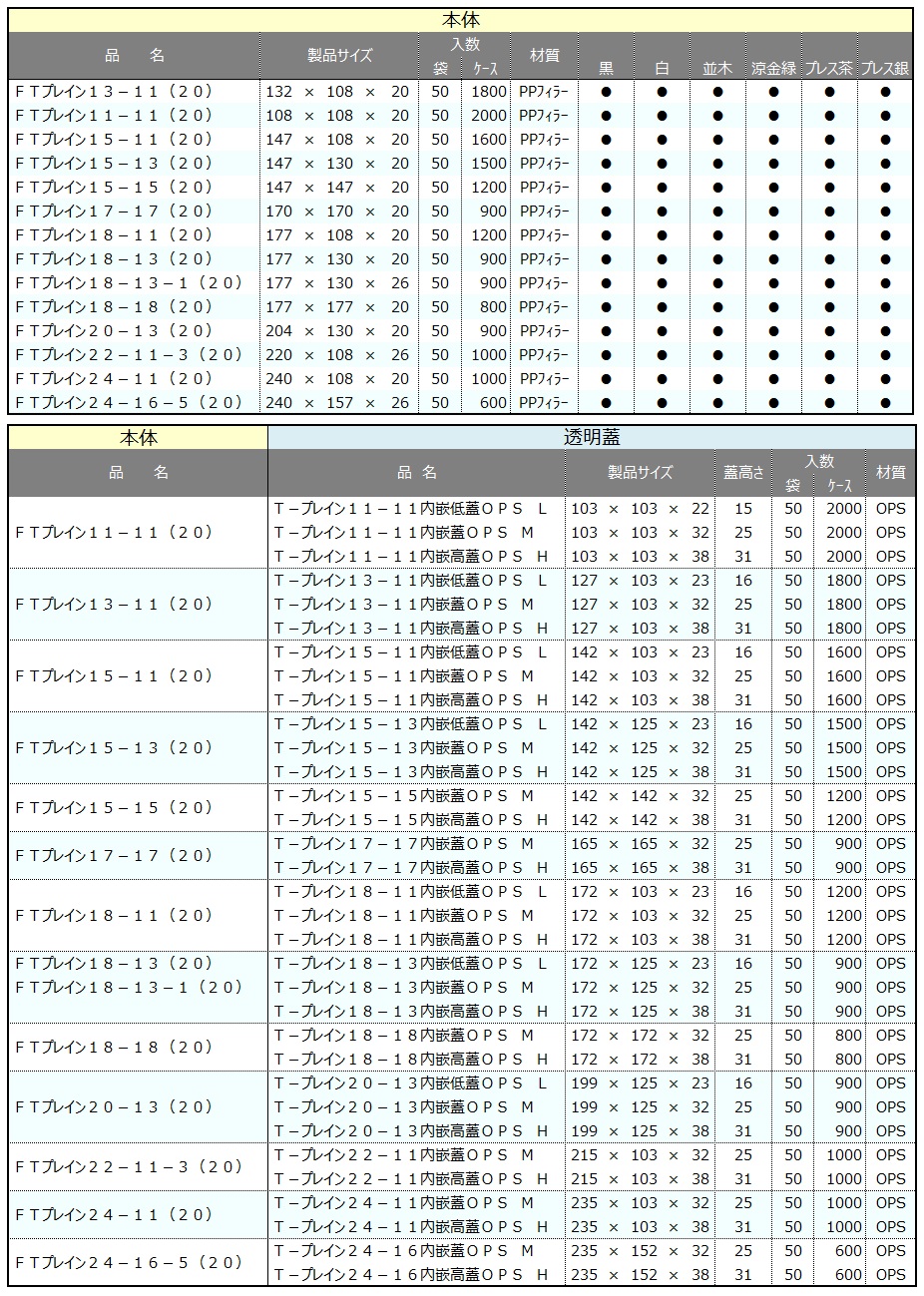Click size cell 240 × 157 × 26
Screen dimensions: 924x1296
point(337,403)
